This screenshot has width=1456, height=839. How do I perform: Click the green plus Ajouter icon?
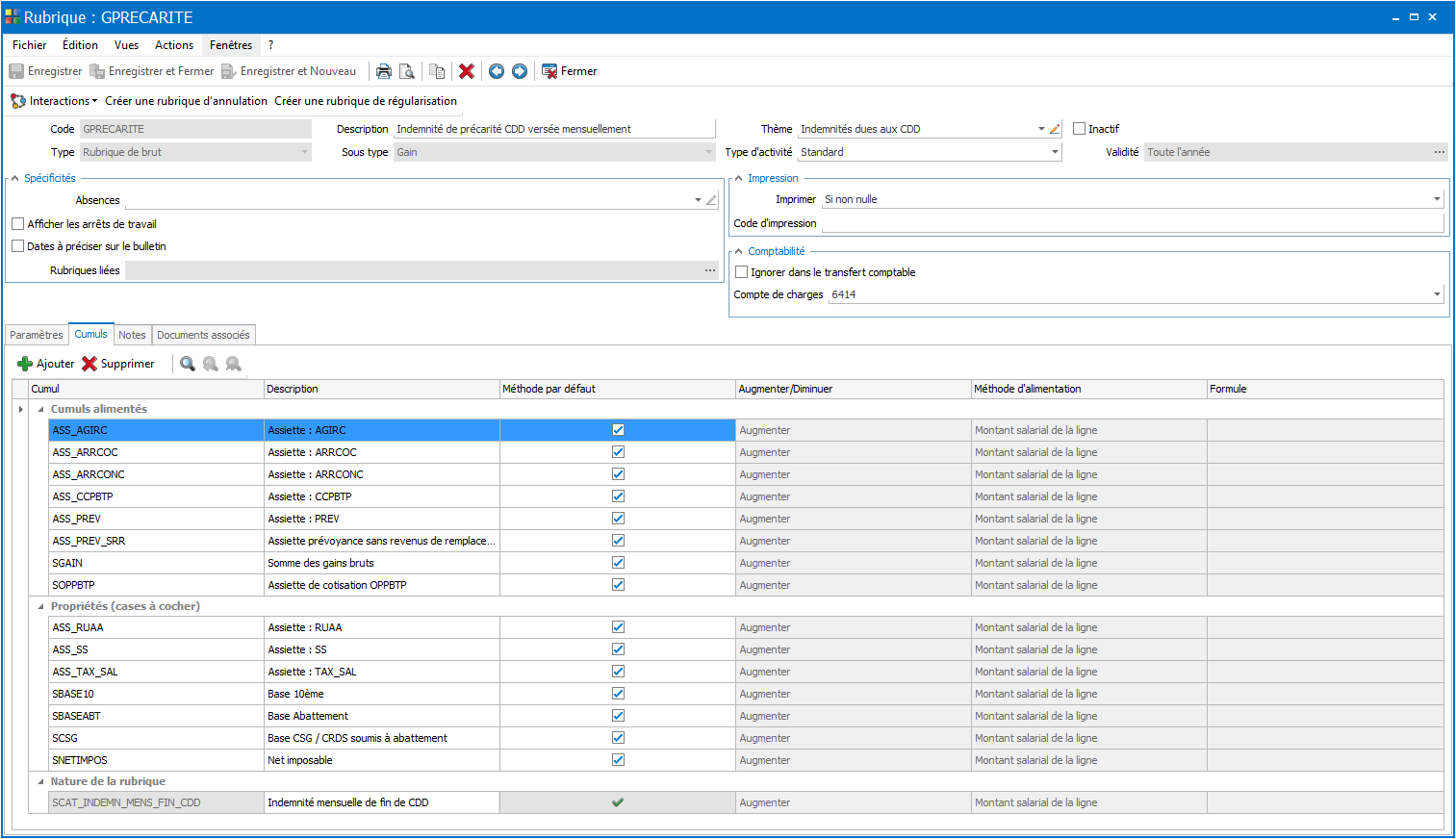tap(25, 364)
